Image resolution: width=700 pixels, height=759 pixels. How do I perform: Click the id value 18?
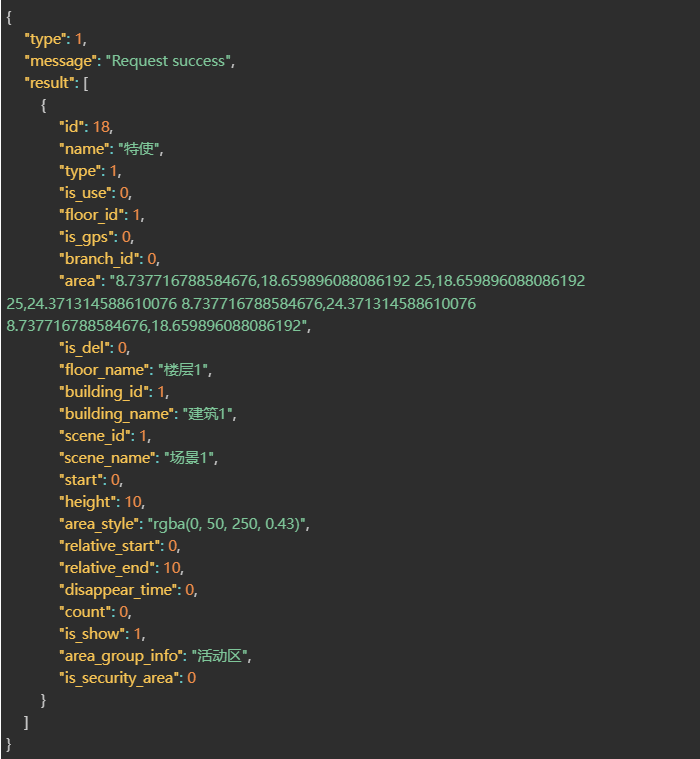click(101, 127)
